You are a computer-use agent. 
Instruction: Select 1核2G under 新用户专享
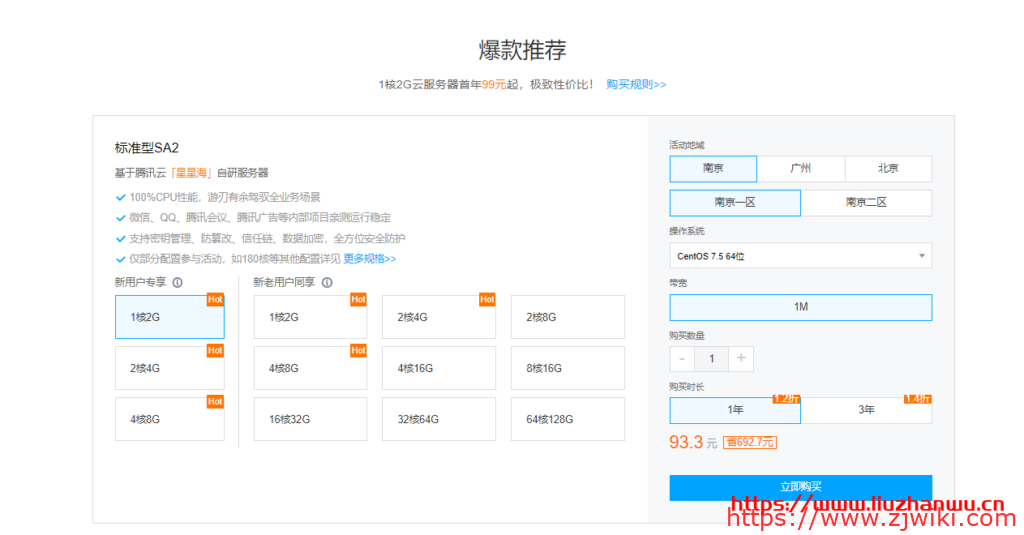pos(170,317)
